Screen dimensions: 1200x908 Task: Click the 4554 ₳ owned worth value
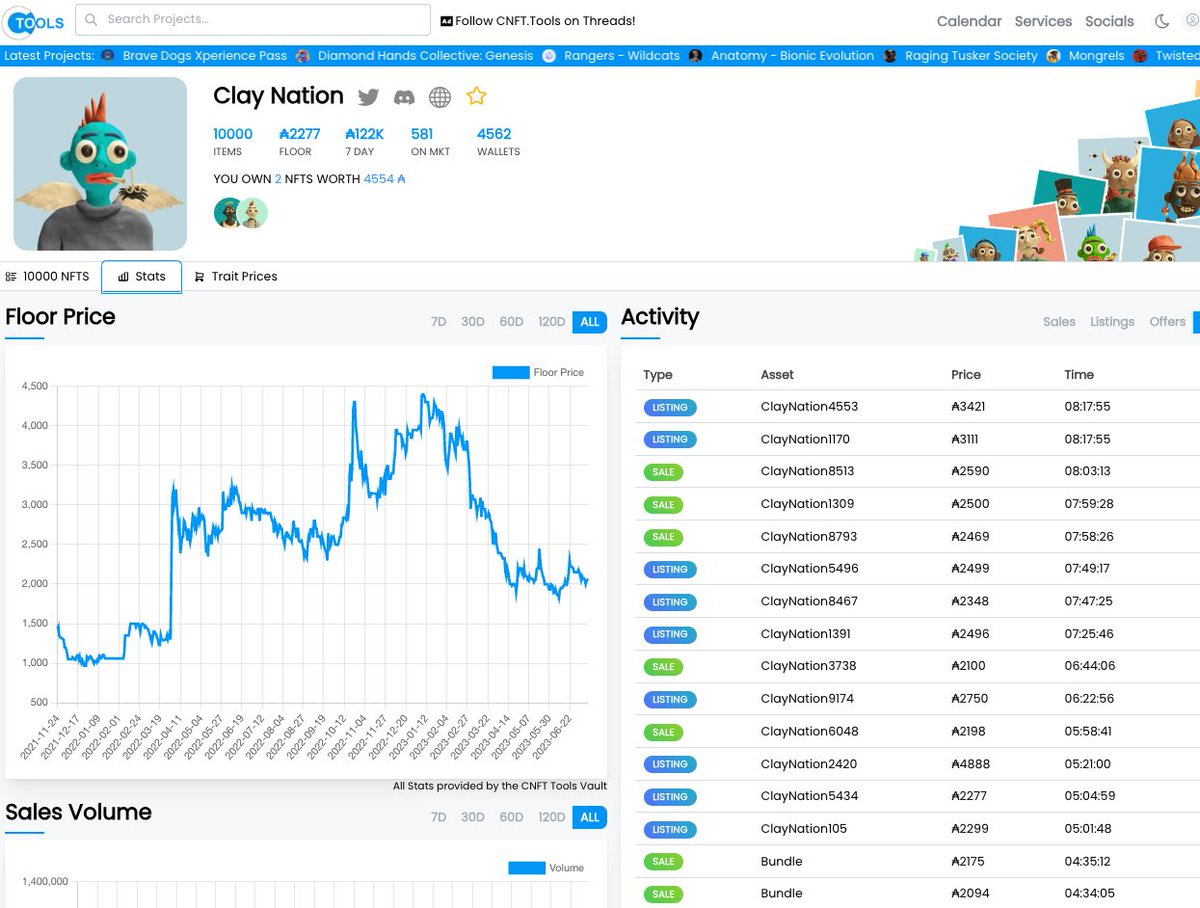384,179
